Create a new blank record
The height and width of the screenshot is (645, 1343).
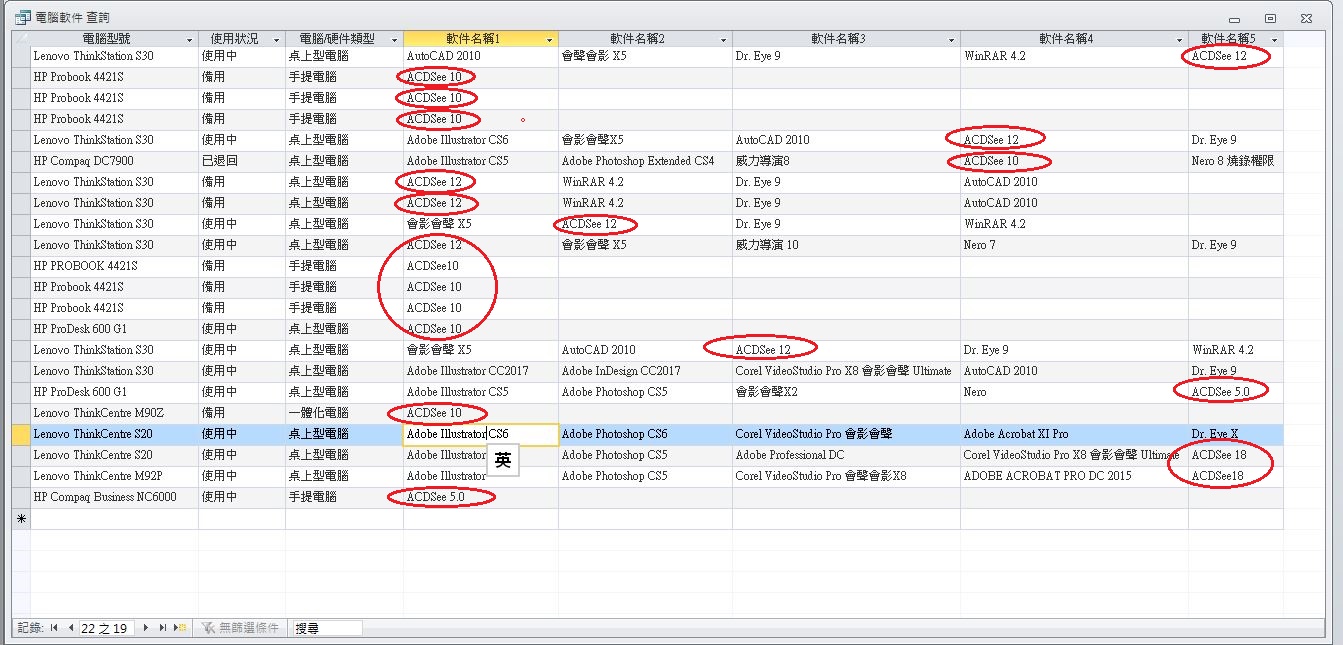[180, 628]
